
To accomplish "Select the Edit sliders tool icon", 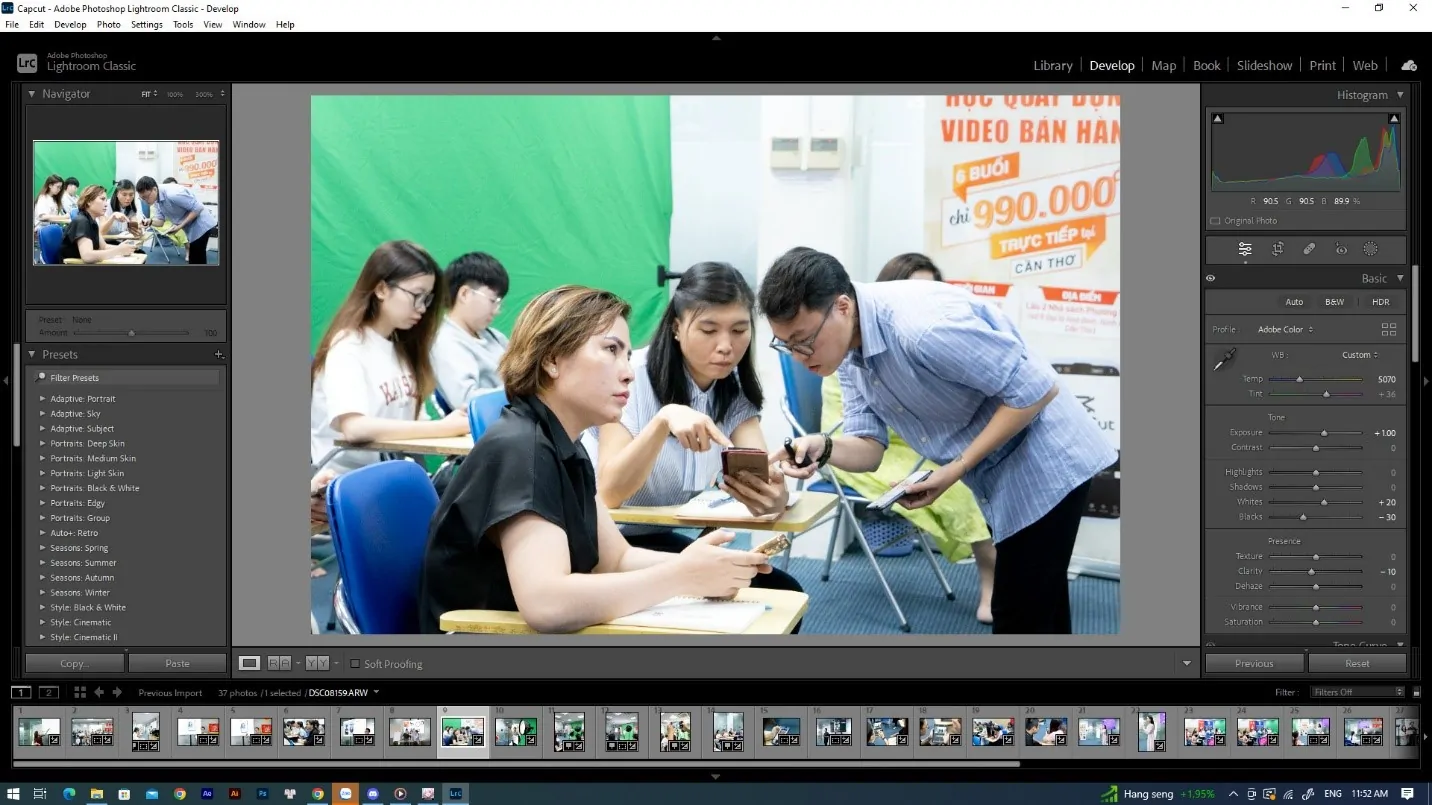I will (x=1245, y=249).
